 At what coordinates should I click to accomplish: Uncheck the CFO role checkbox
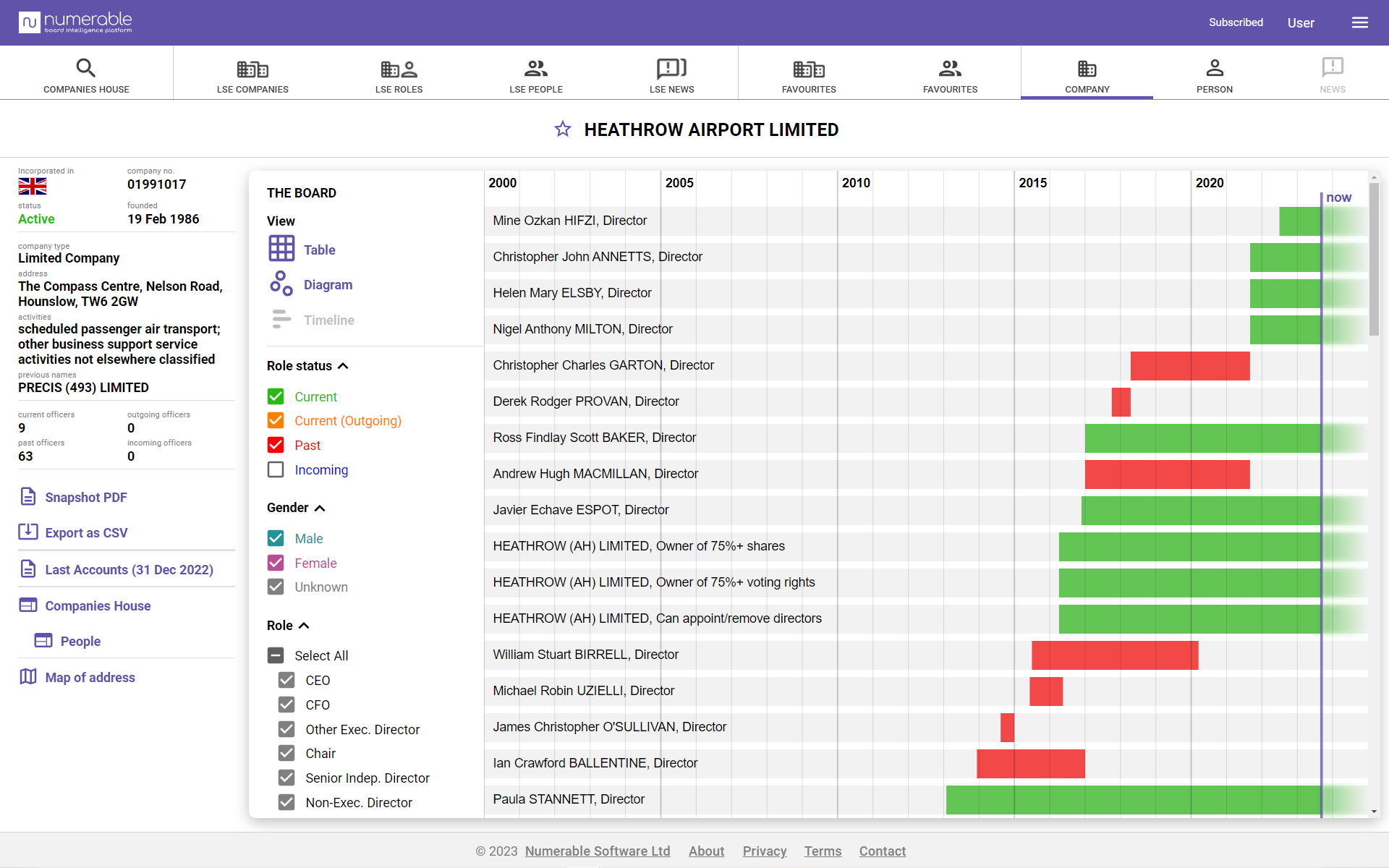286,705
